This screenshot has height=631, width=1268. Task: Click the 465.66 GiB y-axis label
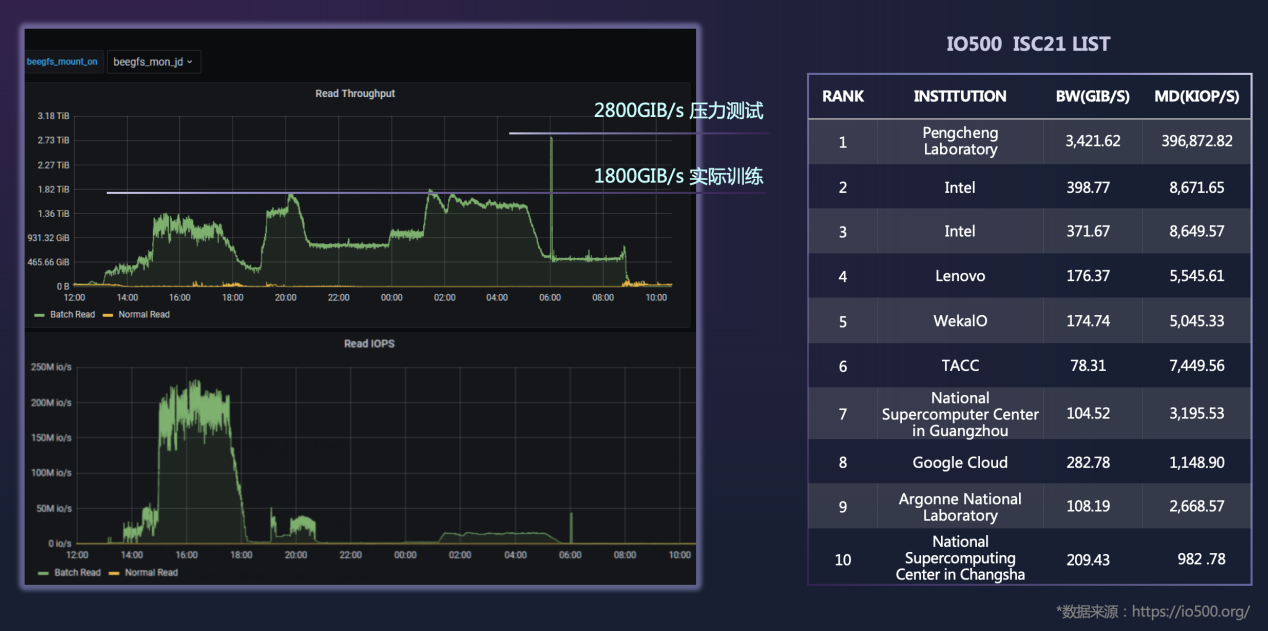coord(48,262)
